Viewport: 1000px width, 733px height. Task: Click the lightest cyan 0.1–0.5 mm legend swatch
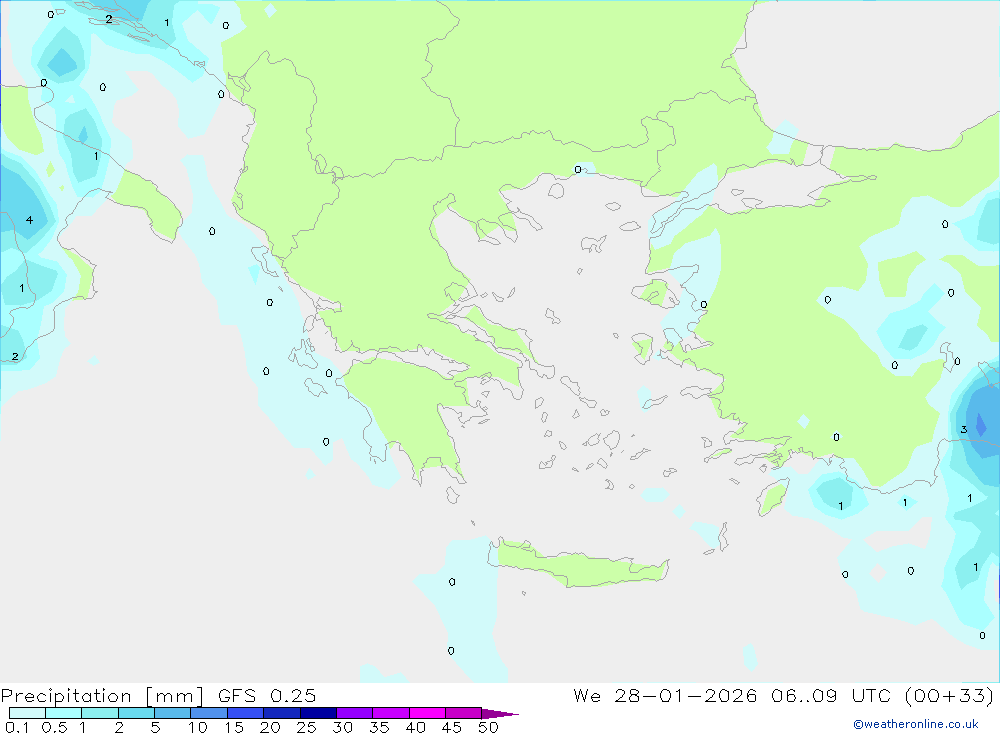(x=27, y=713)
